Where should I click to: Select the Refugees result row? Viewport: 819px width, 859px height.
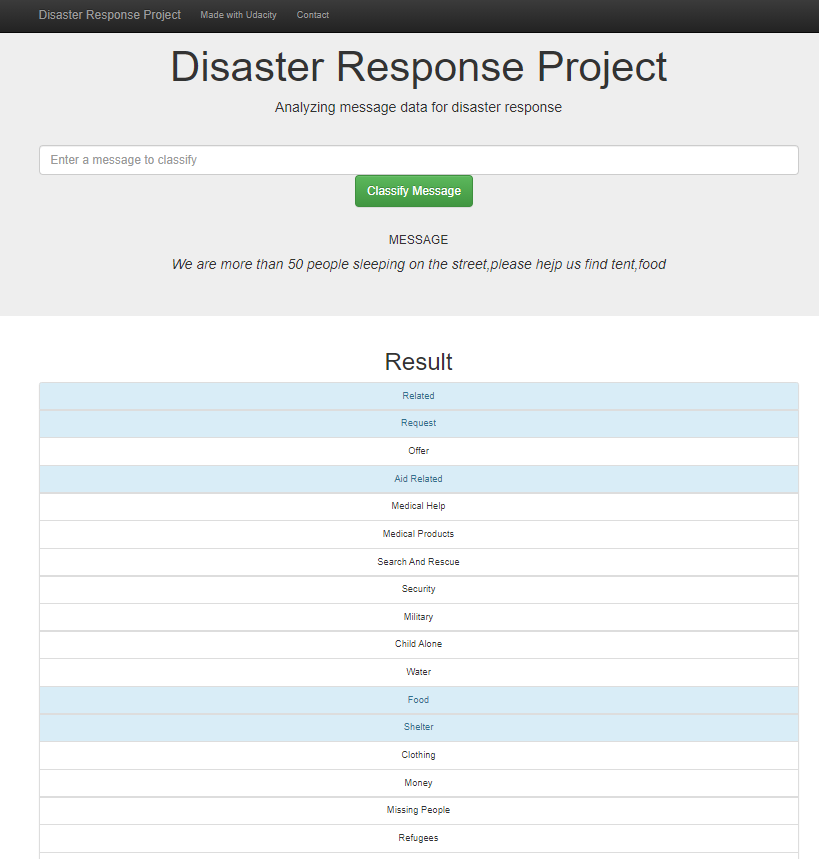pyautogui.click(x=419, y=838)
